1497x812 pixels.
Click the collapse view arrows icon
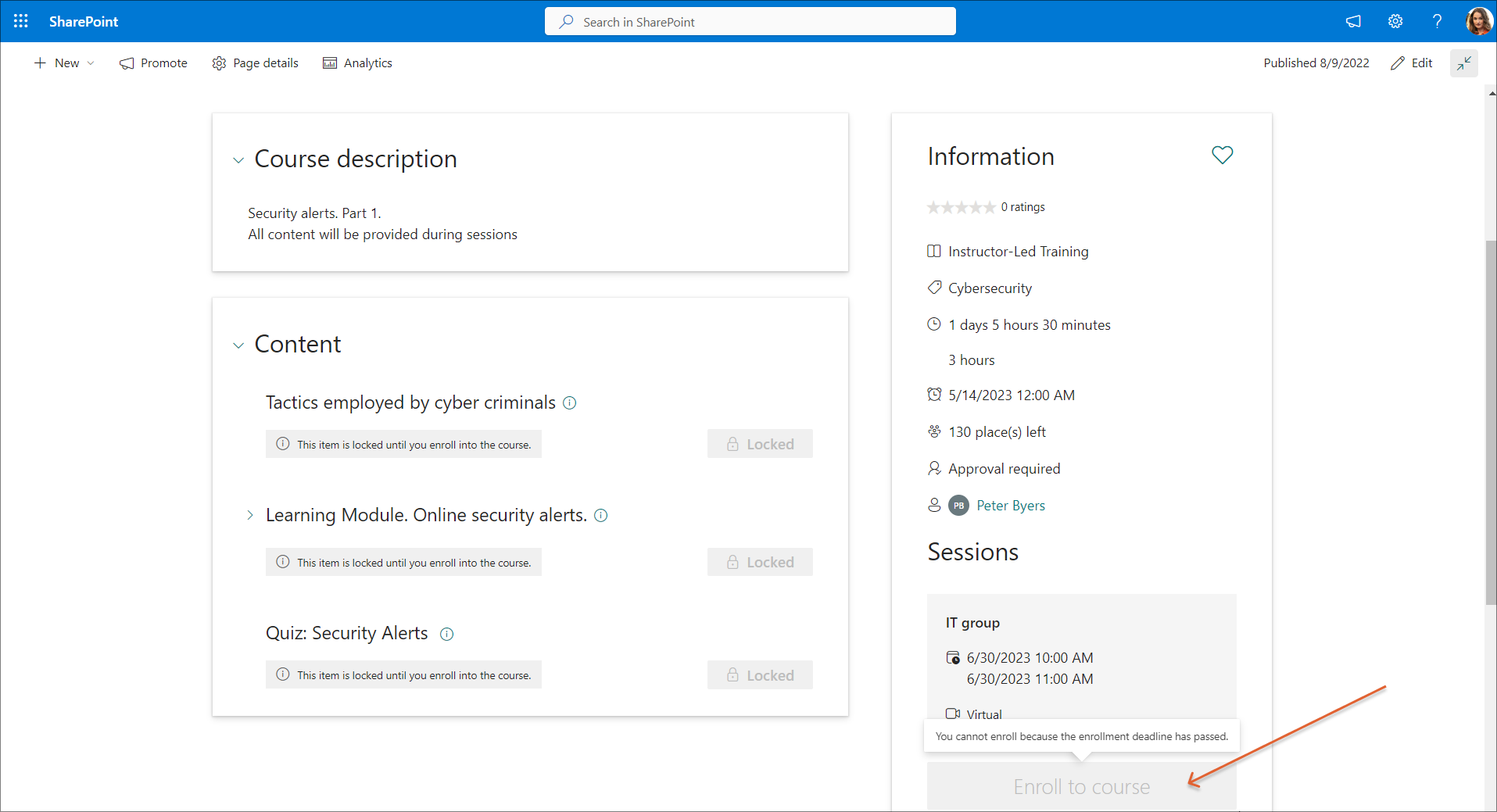coord(1463,63)
